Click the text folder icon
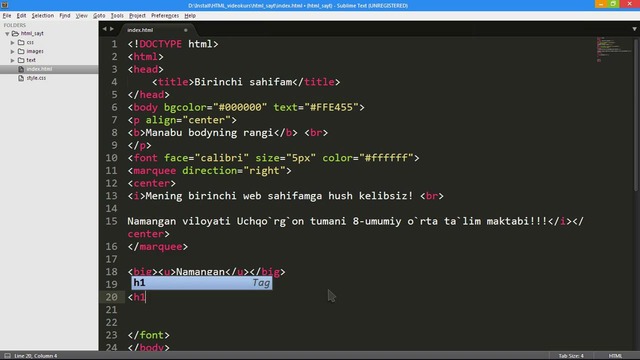Screen dimensions: 640x360 coord(21,60)
